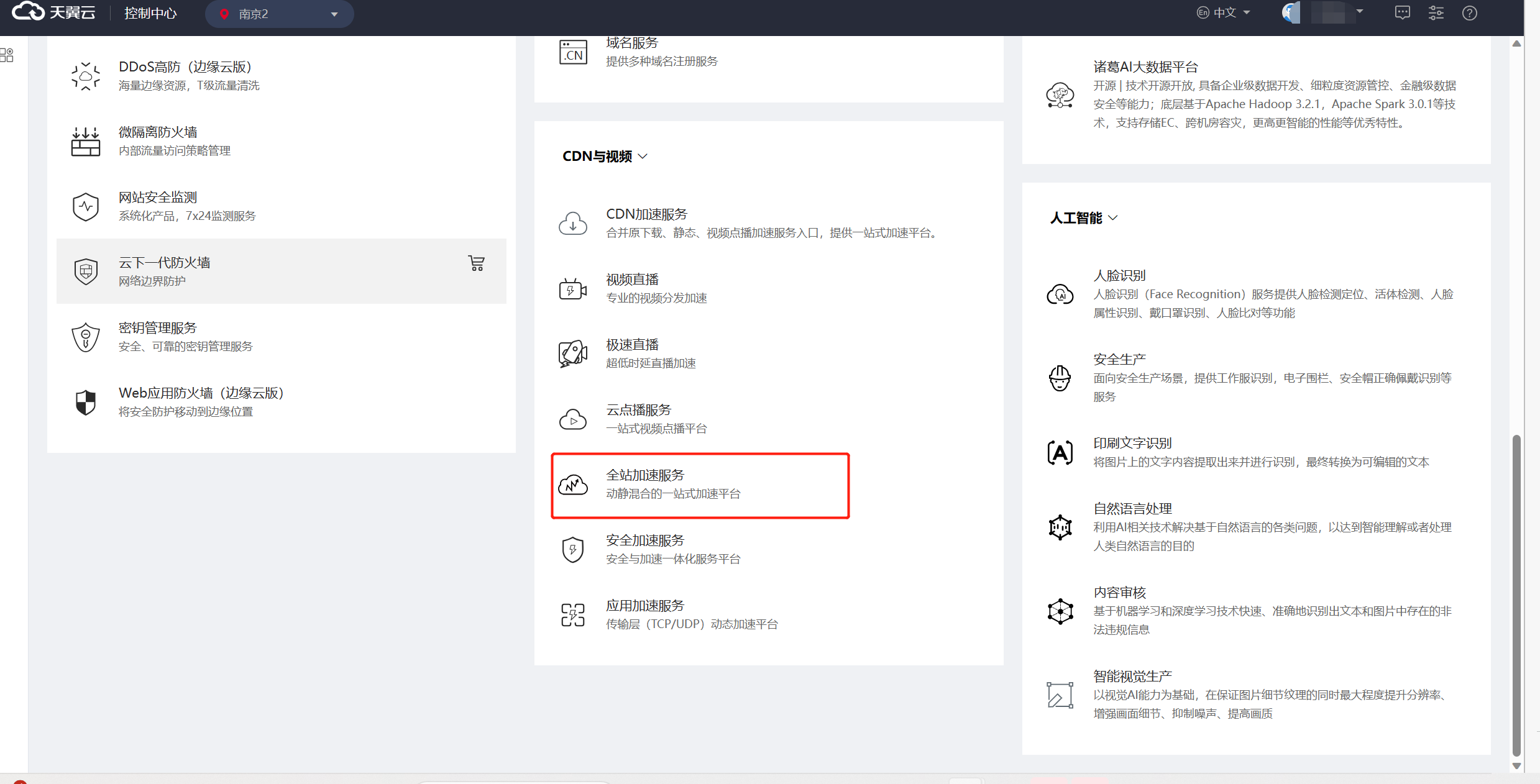Open the 南京2 region dropdown
Viewport: 1540px width, 784px height.
pos(280,14)
